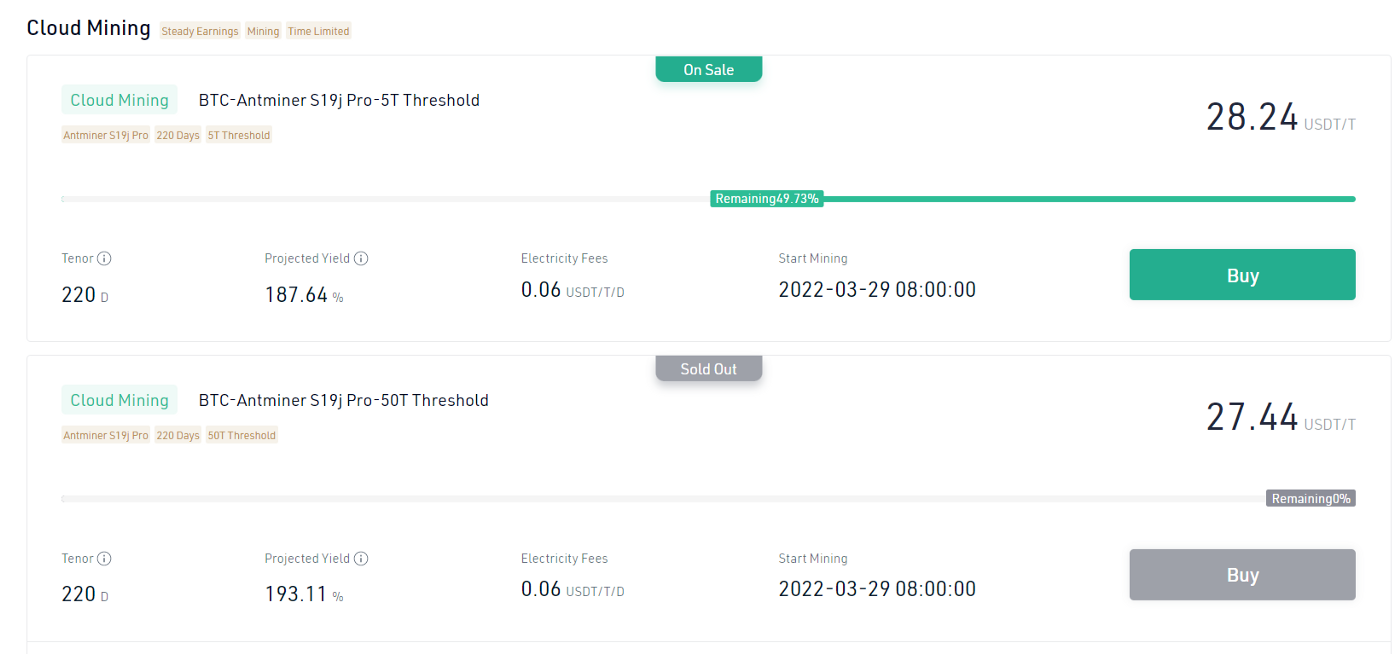Click the Tenor info icon in Sold Out listing

point(104,558)
